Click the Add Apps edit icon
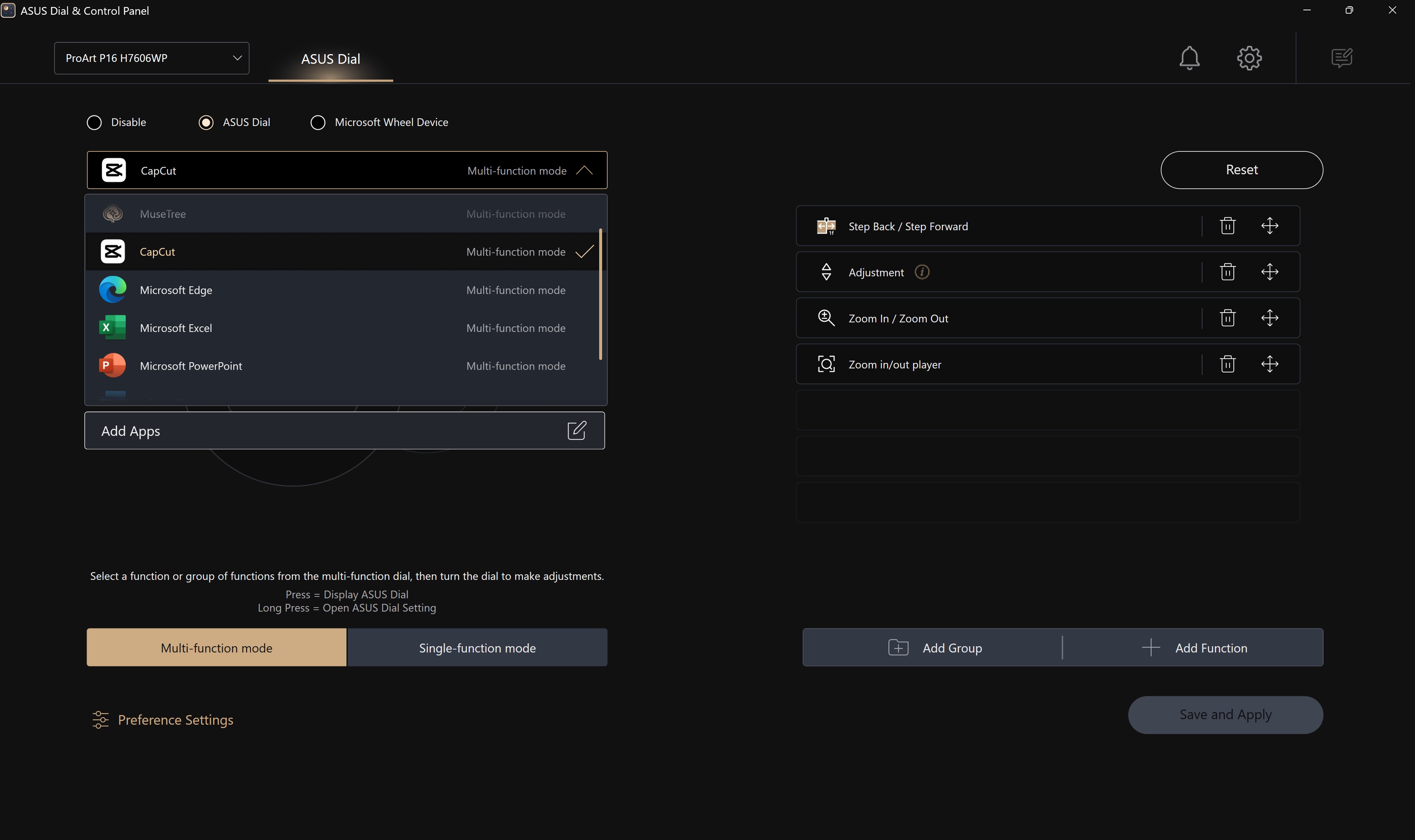The width and height of the screenshot is (1415, 840). coord(576,430)
